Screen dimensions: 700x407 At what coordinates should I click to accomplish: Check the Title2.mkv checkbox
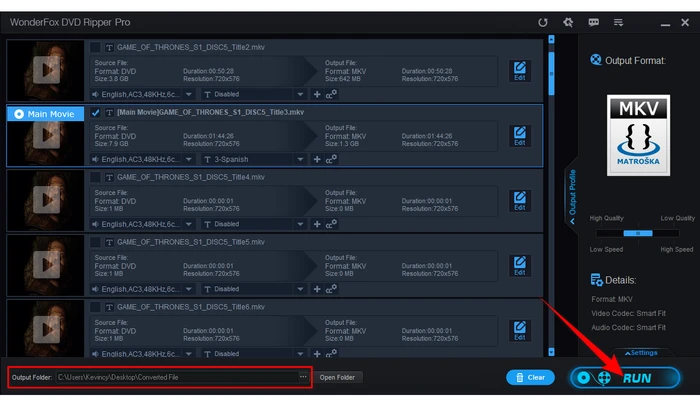point(95,47)
